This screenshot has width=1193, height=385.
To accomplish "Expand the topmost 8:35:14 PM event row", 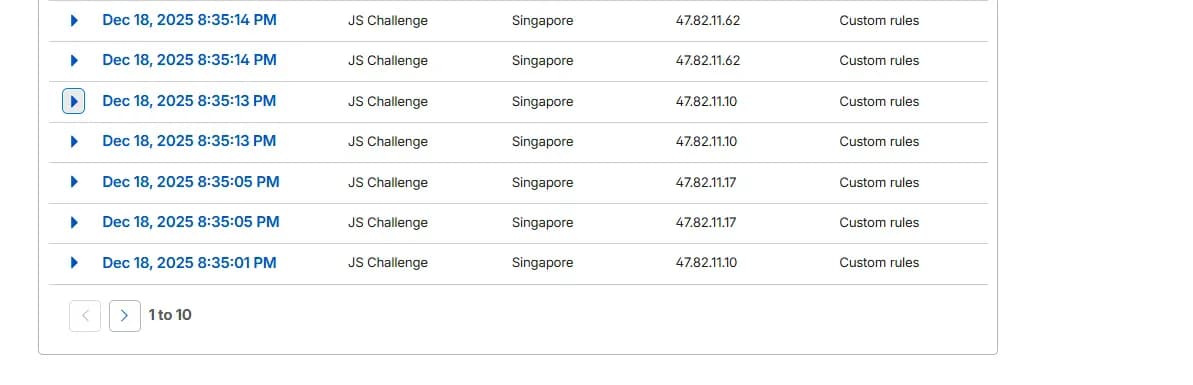I will [74, 21].
